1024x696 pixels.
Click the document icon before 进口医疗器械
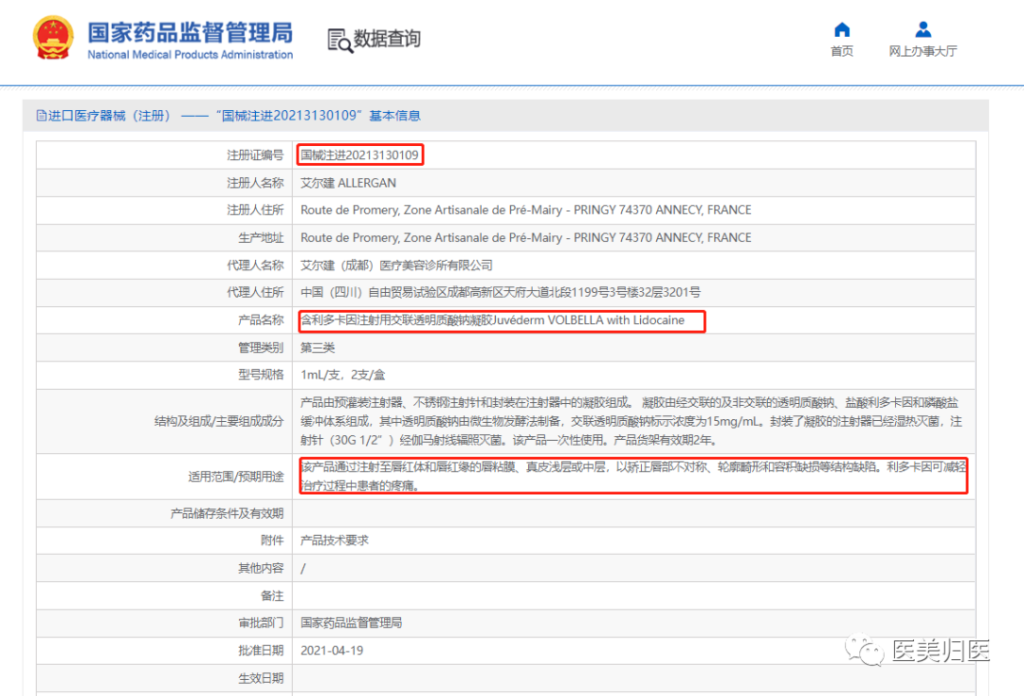click(x=42, y=116)
